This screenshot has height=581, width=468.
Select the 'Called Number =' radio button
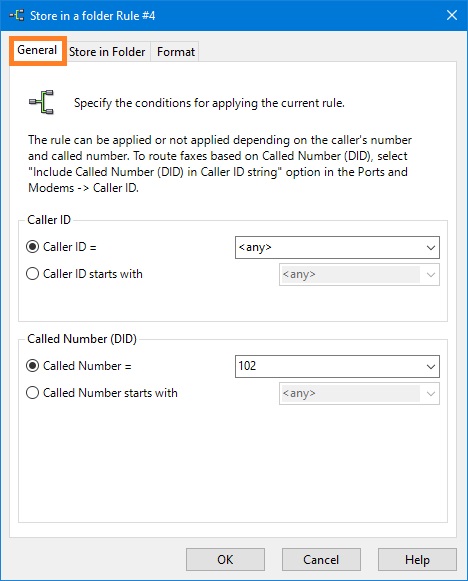33,366
